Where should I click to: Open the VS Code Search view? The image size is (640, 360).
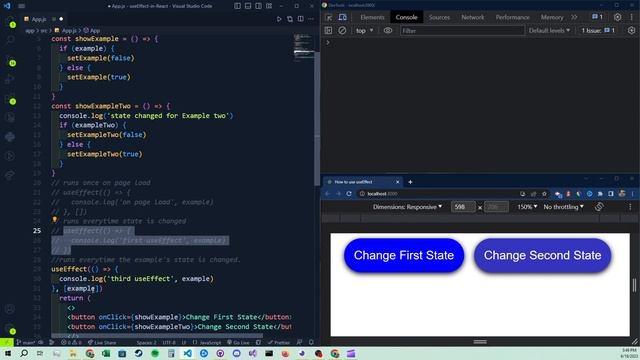click(11, 40)
